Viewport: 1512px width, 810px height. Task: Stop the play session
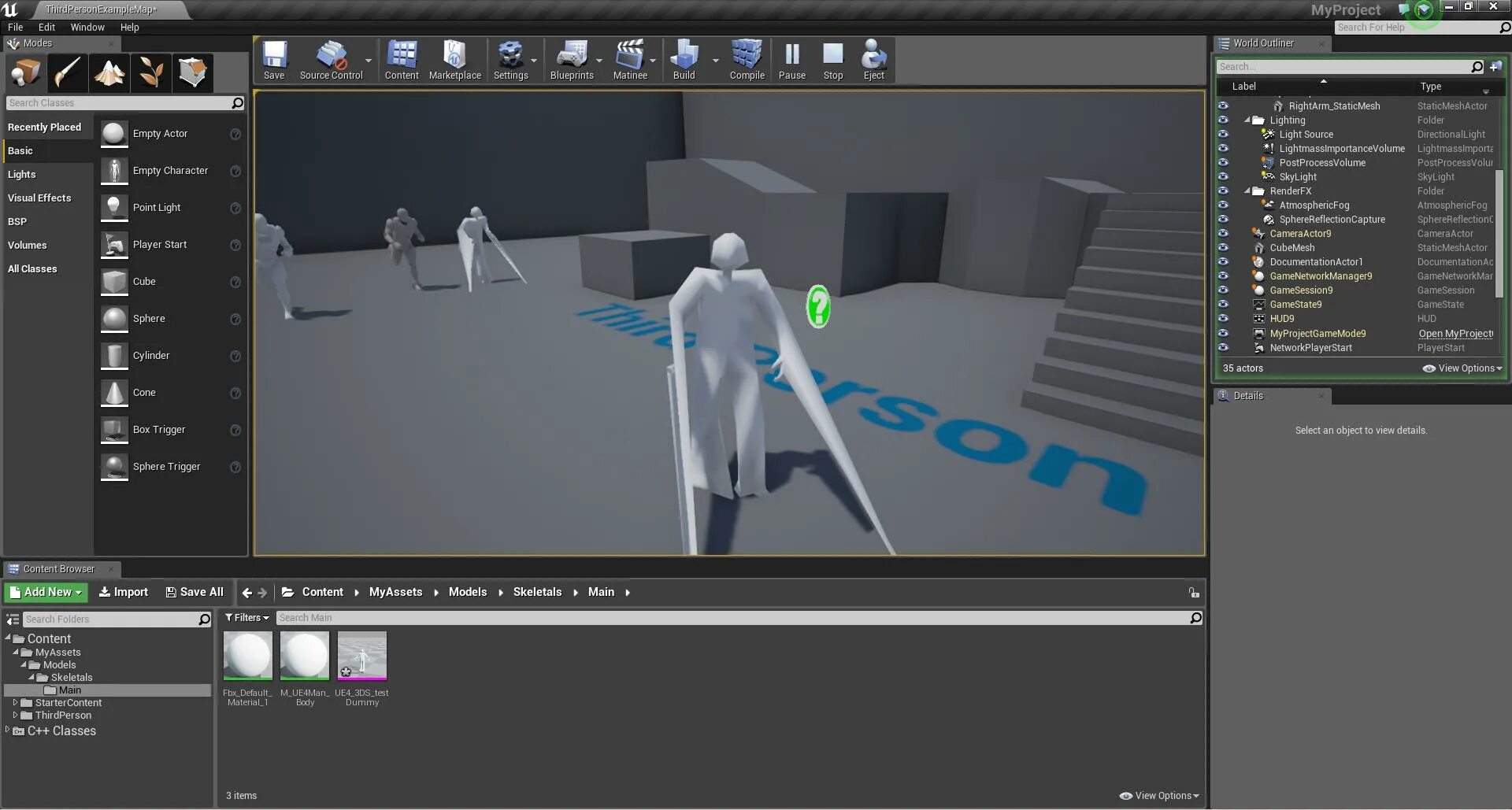point(833,60)
